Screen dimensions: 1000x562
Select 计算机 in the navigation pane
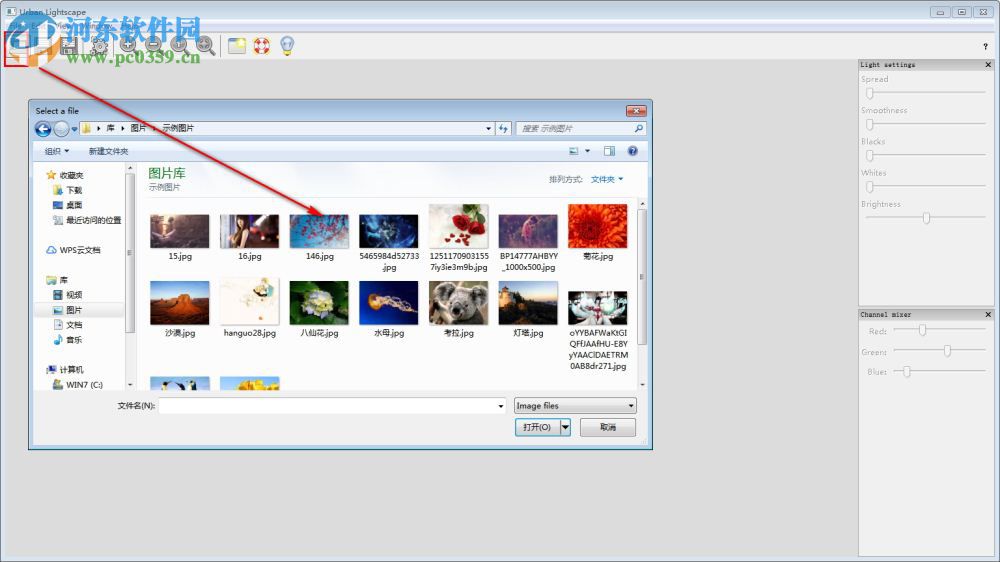[71, 370]
